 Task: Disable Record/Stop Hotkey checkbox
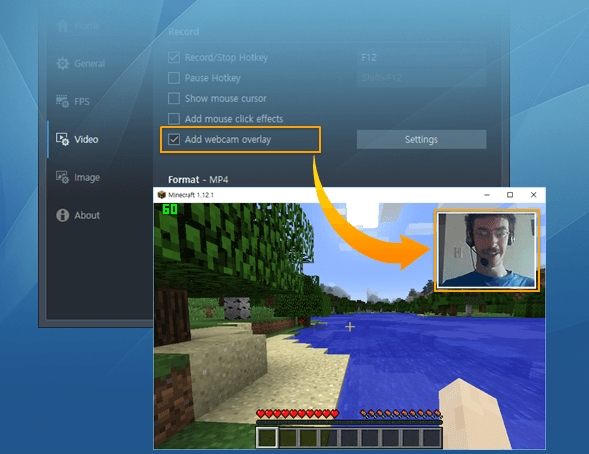pyautogui.click(x=174, y=57)
